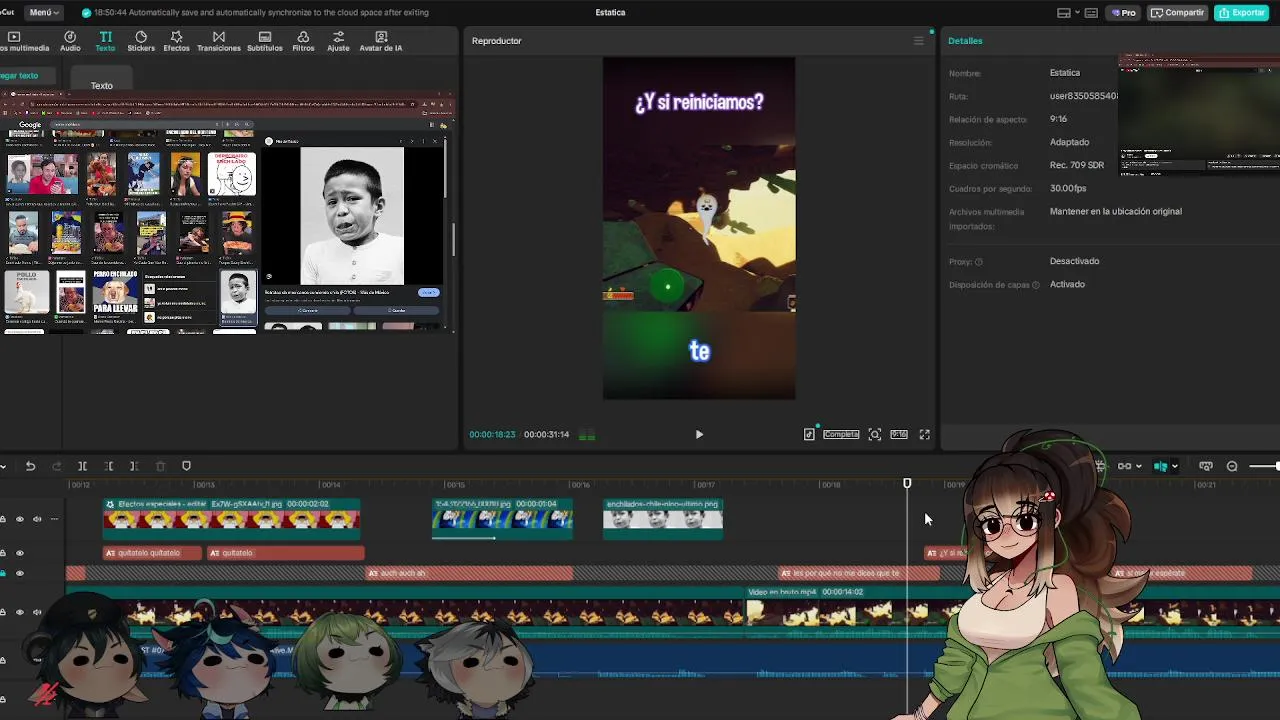Click the preview zoom focus icon
This screenshot has width=1280, height=720.
pos(875,434)
